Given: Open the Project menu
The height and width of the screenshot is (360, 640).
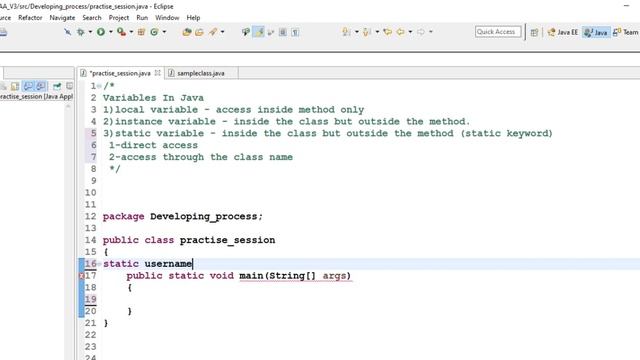Looking at the screenshot, I should click(119, 18).
